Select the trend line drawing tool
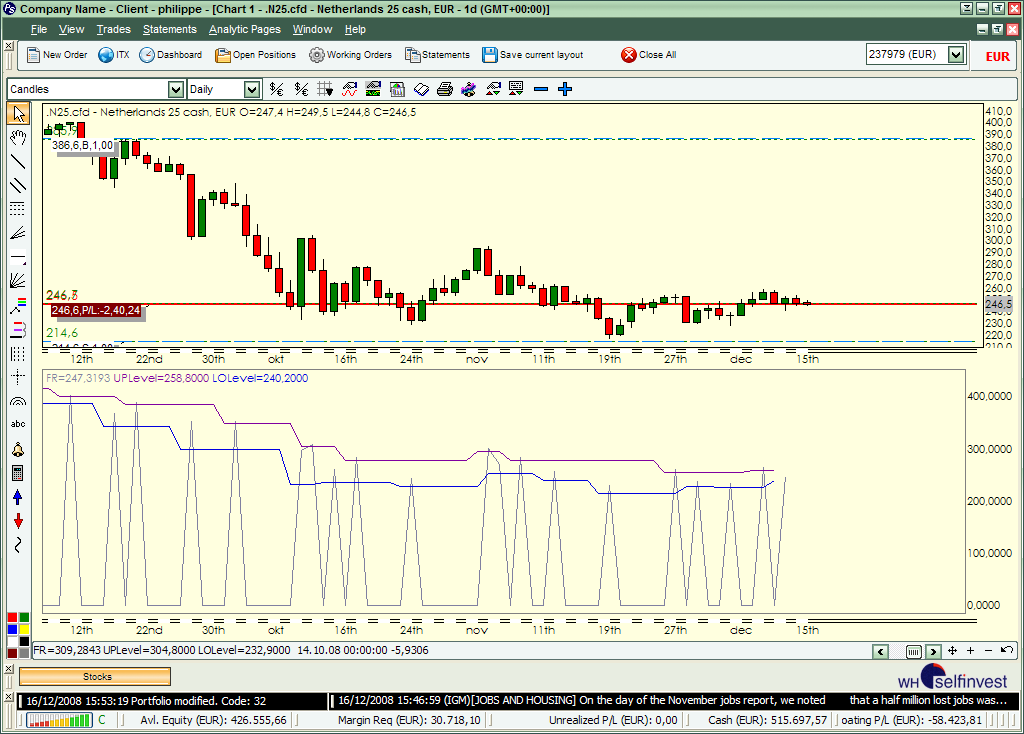 coord(14,163)
